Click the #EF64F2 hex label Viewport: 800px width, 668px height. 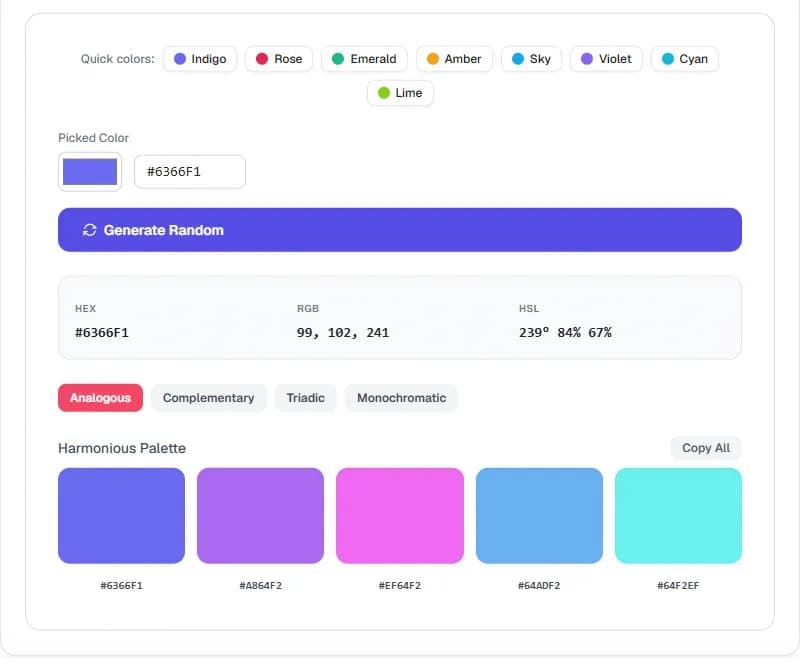(x=400, y=586)
